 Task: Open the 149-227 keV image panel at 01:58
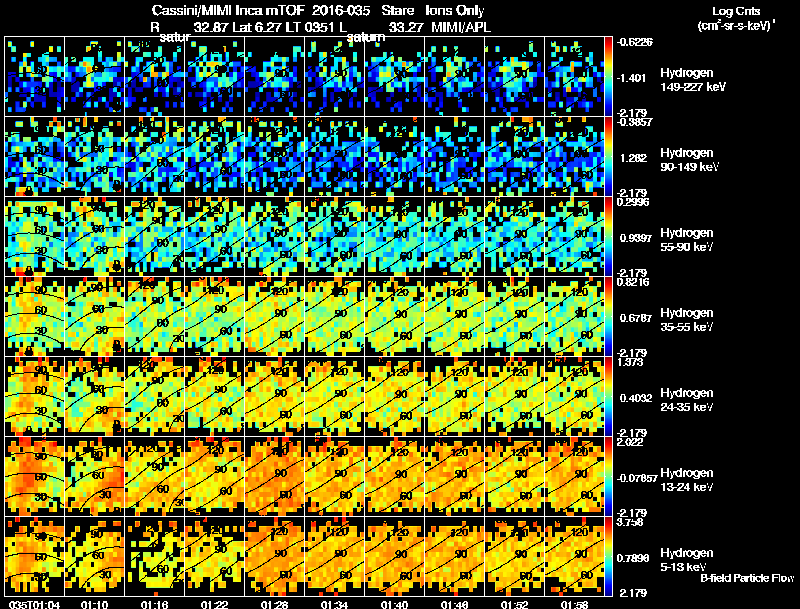pos(574,77)
